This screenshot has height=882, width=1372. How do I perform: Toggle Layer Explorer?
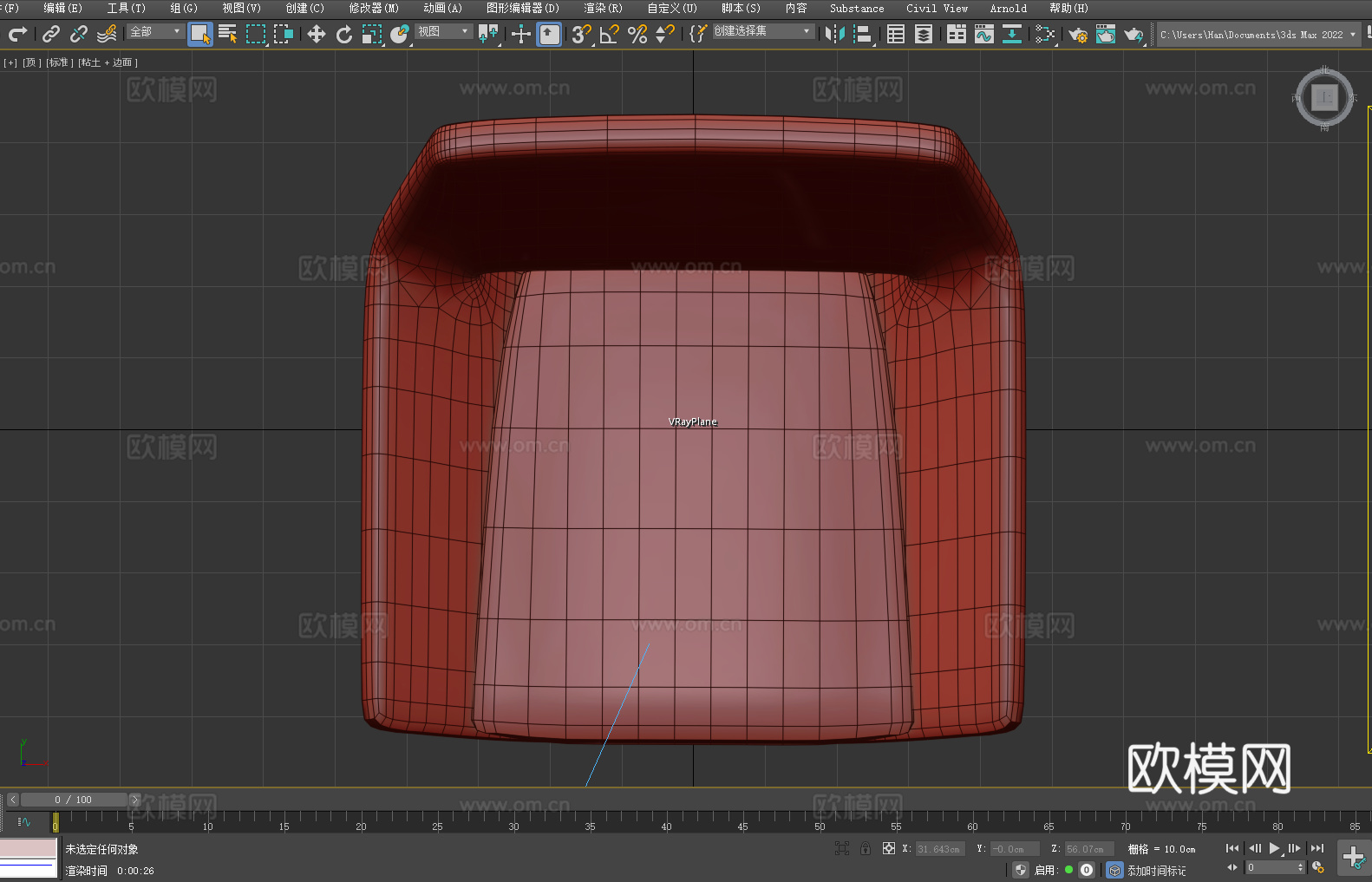pyautogui.click(x=924, y=34)
